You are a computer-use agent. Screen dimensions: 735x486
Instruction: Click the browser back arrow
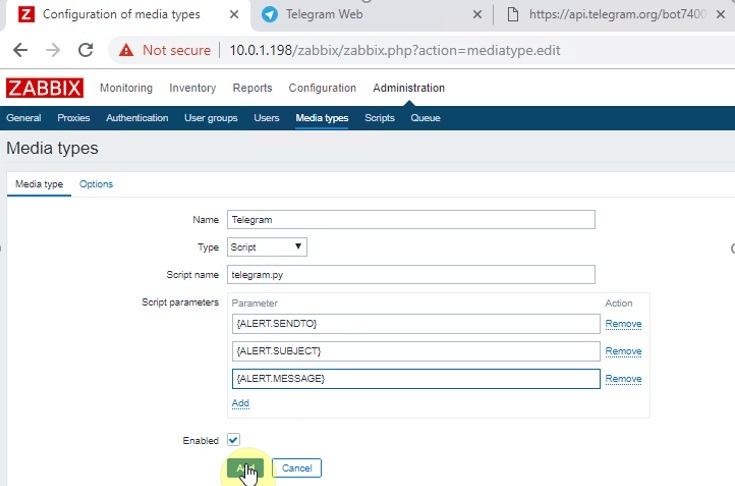pyautogui.click(x=21, y=50)
